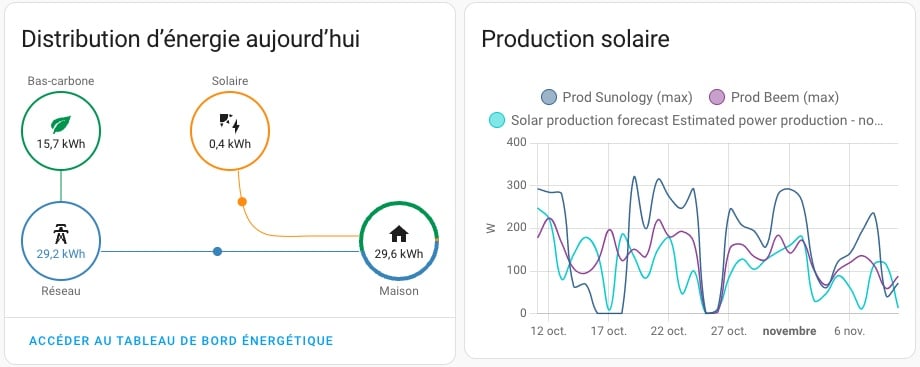Click the solar panel icon

[229, 123]
